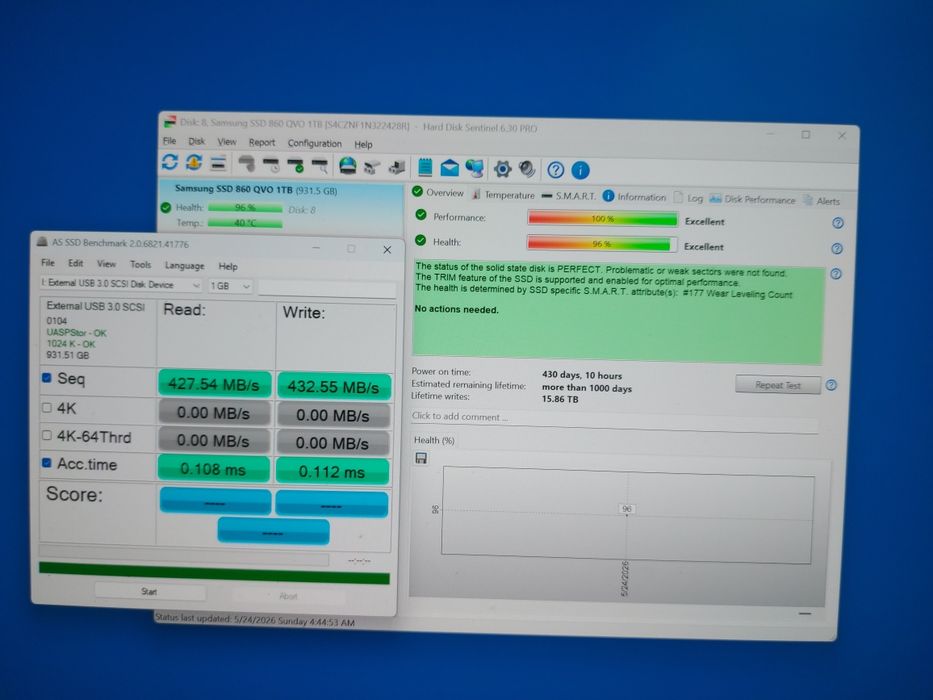Toggle the Acc.time checkbox
Image resolution: width=933 pixels, height=700 pixels.
point(46,462)
